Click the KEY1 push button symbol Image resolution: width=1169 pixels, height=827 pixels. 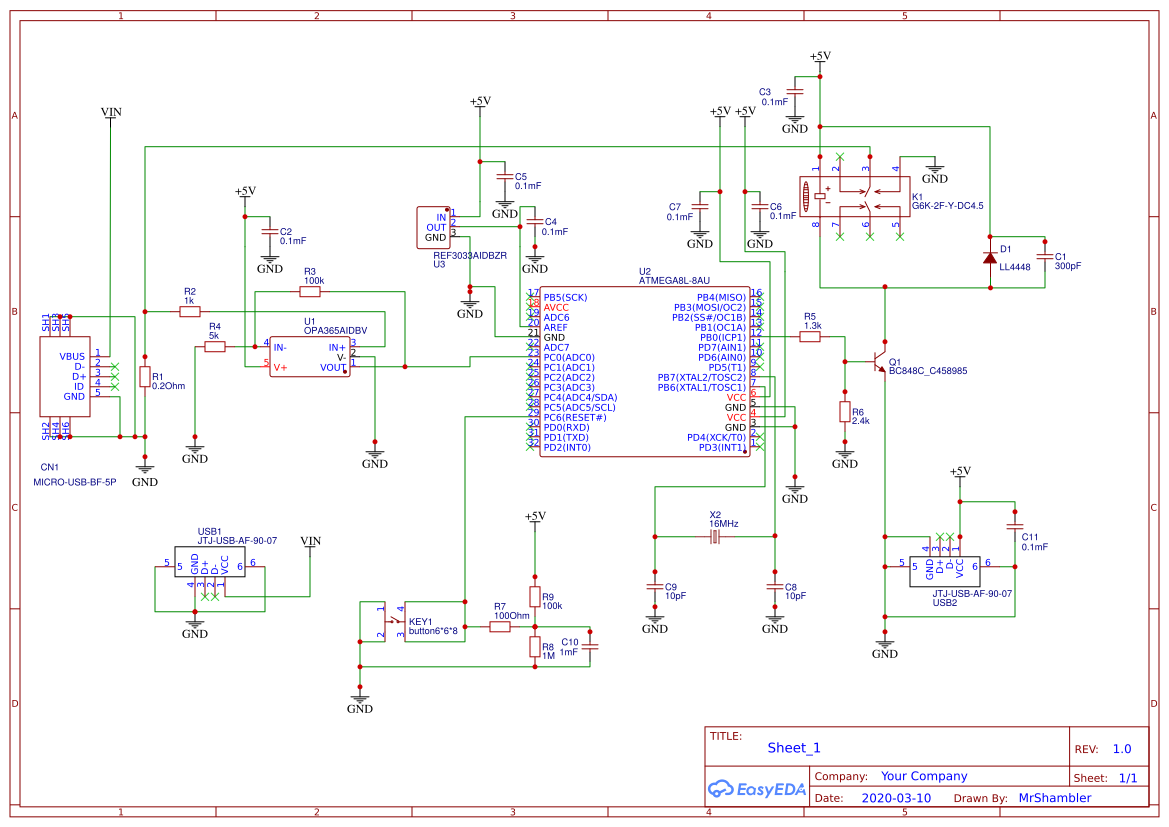point(434,621)
